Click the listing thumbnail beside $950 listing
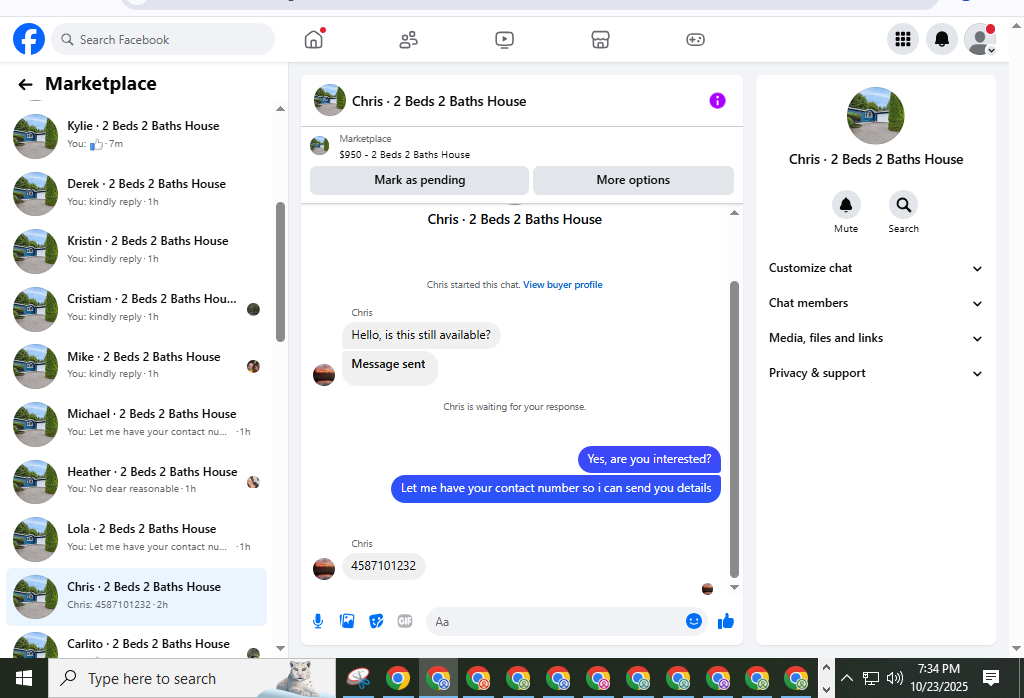 point(319,146)
